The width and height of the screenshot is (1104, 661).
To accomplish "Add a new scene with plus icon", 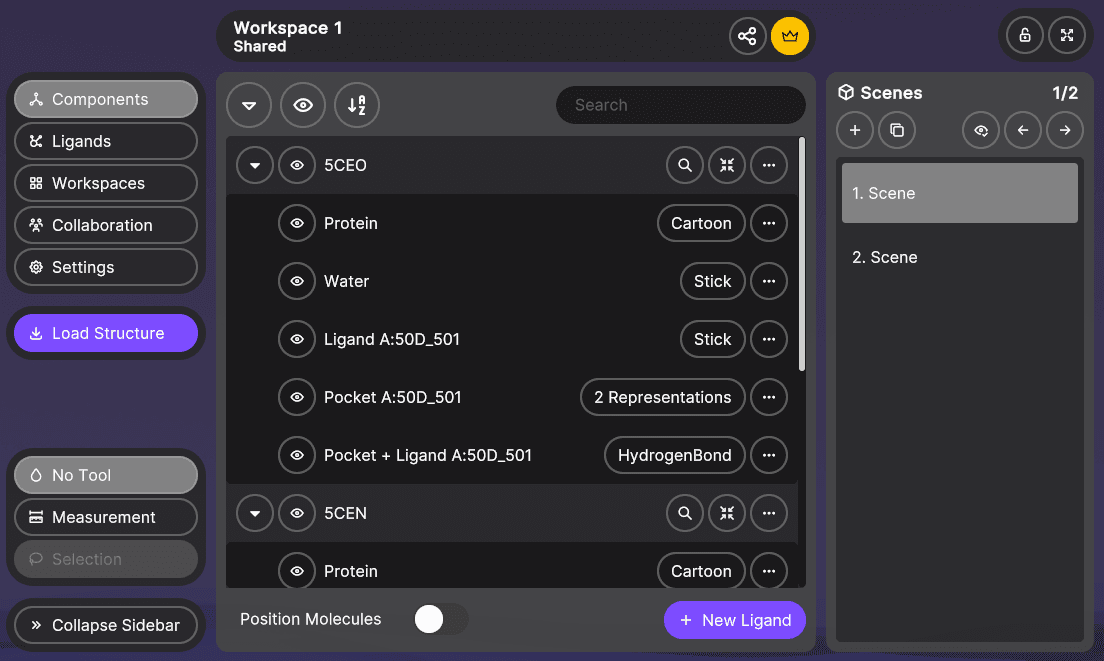I will tap(855, 131).
